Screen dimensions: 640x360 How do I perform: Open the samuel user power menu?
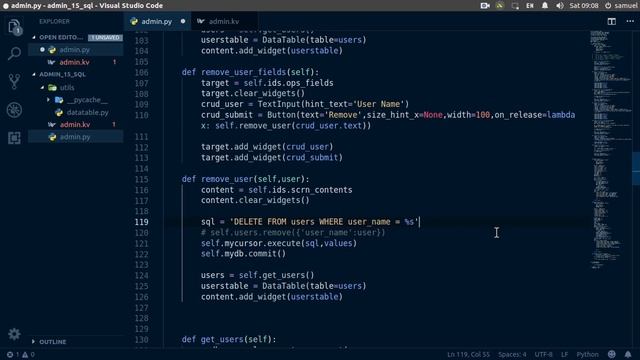point(621,6)
